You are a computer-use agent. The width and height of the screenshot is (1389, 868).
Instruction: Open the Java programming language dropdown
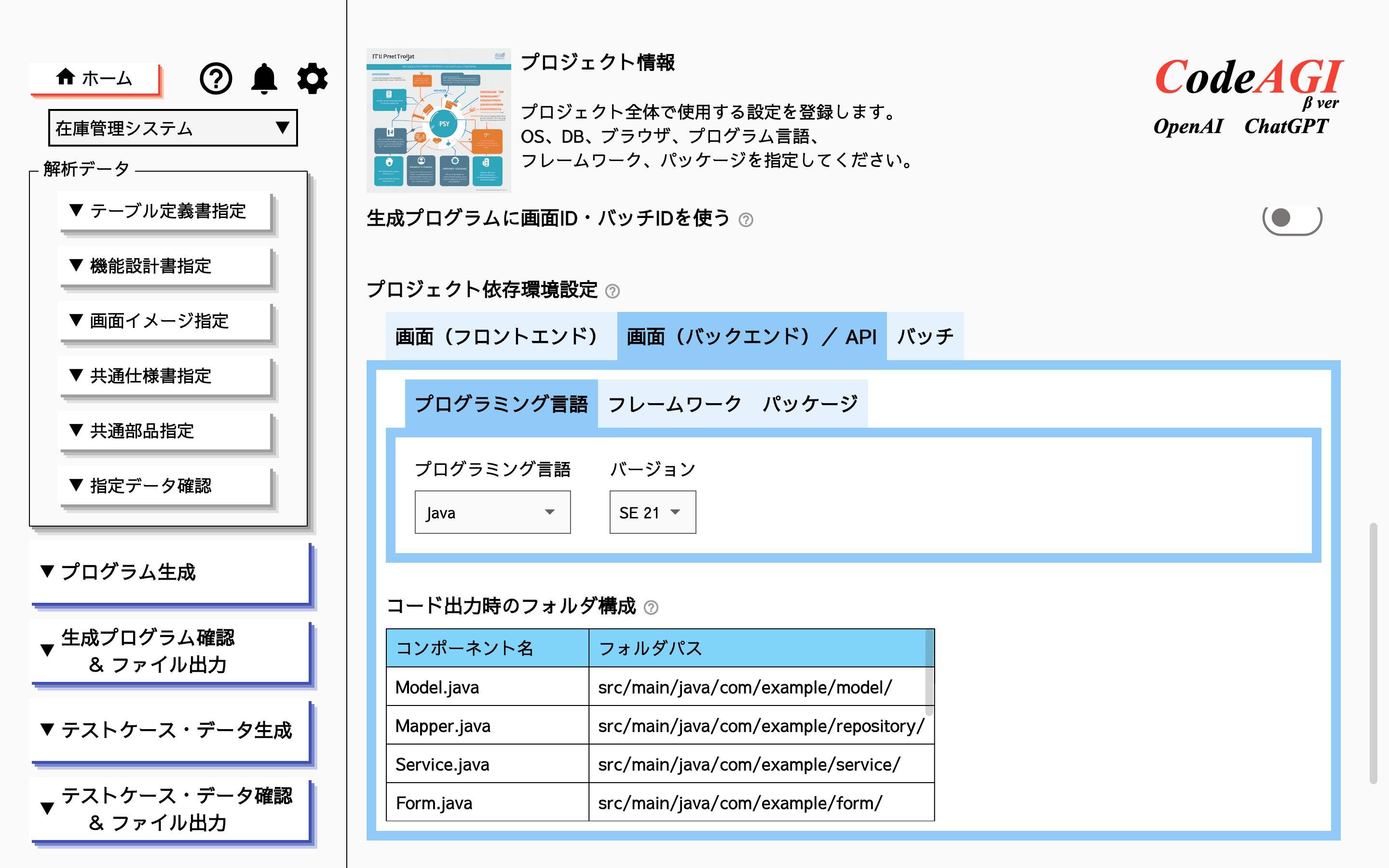(x=492, y=512)
